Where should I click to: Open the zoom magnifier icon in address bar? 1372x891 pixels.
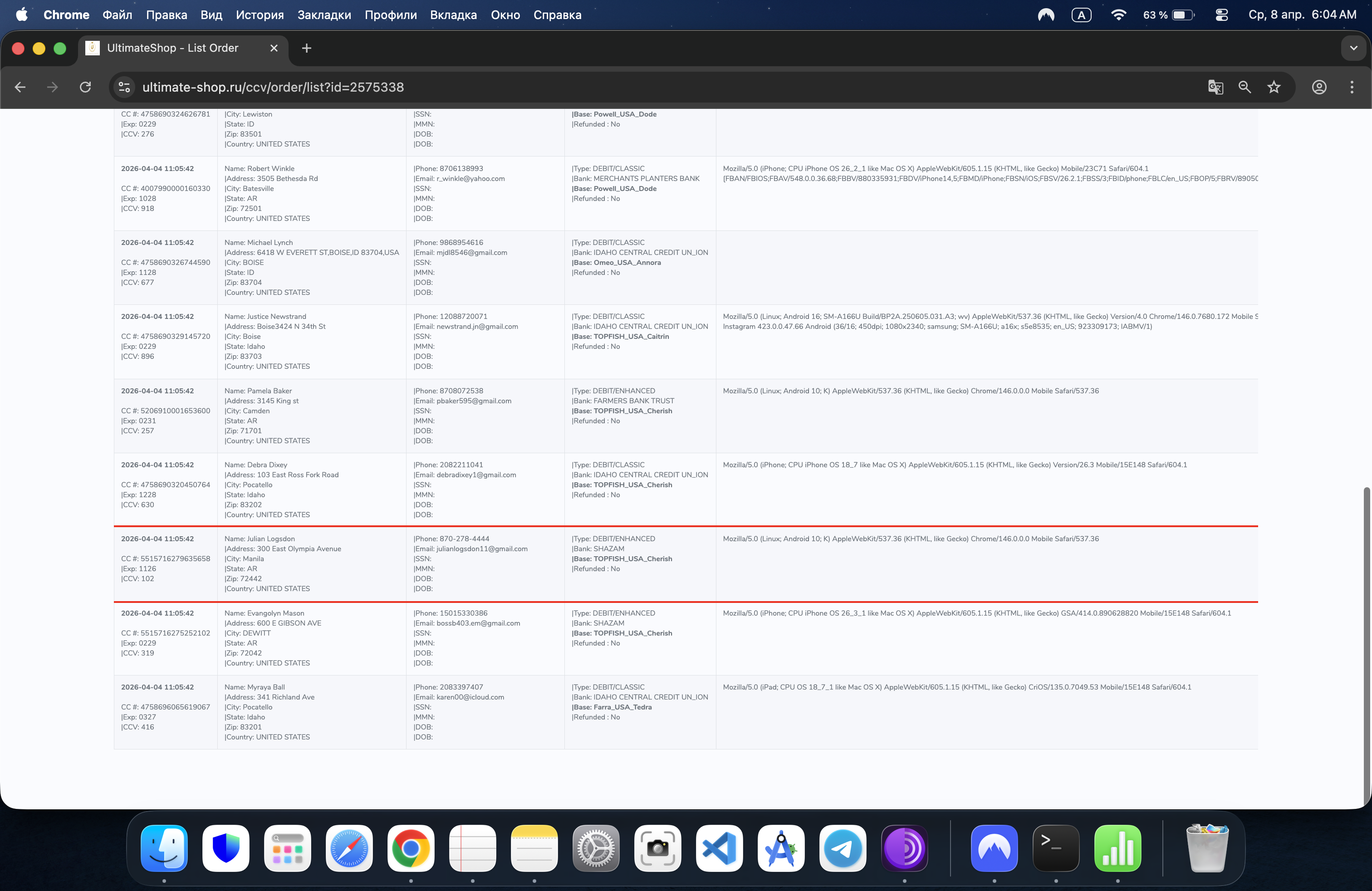1245,87
